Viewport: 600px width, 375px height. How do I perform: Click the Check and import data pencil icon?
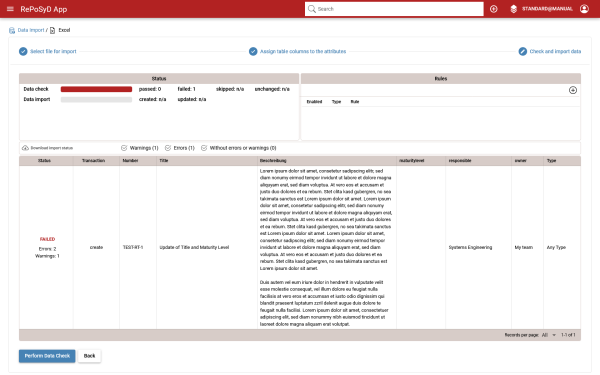point(523,51)
